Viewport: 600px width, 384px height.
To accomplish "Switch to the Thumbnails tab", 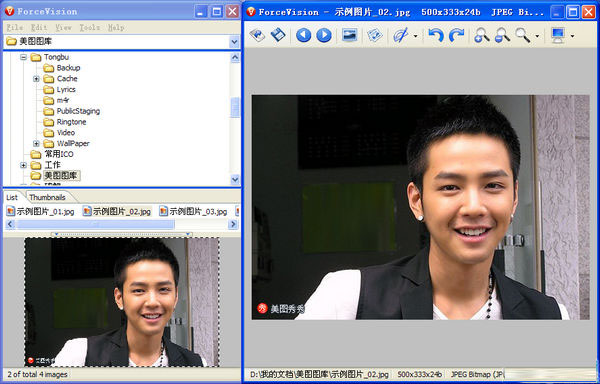I will tap(47, 197).
